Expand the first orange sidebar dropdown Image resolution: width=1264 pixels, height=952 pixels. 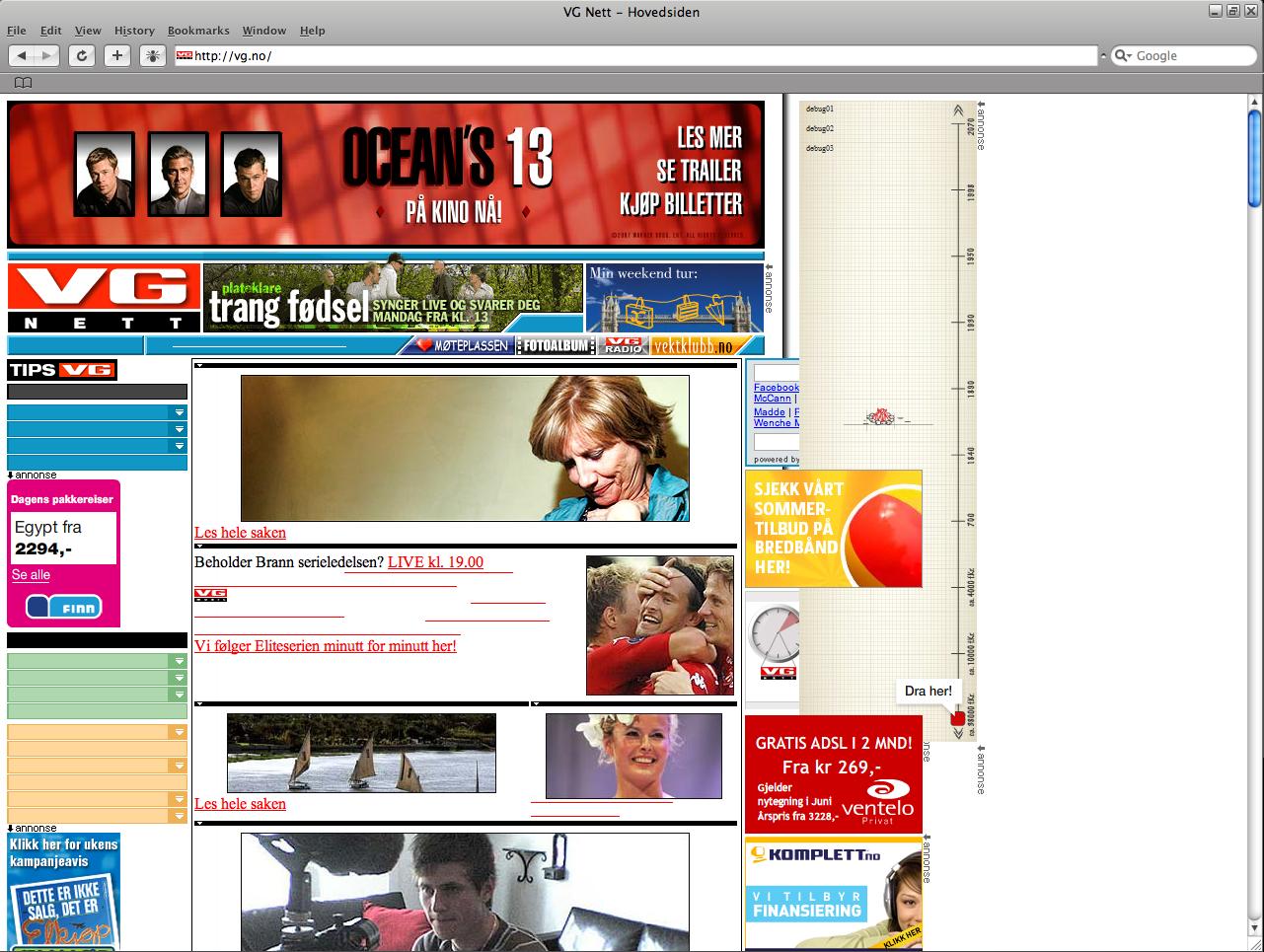point(179,732)
